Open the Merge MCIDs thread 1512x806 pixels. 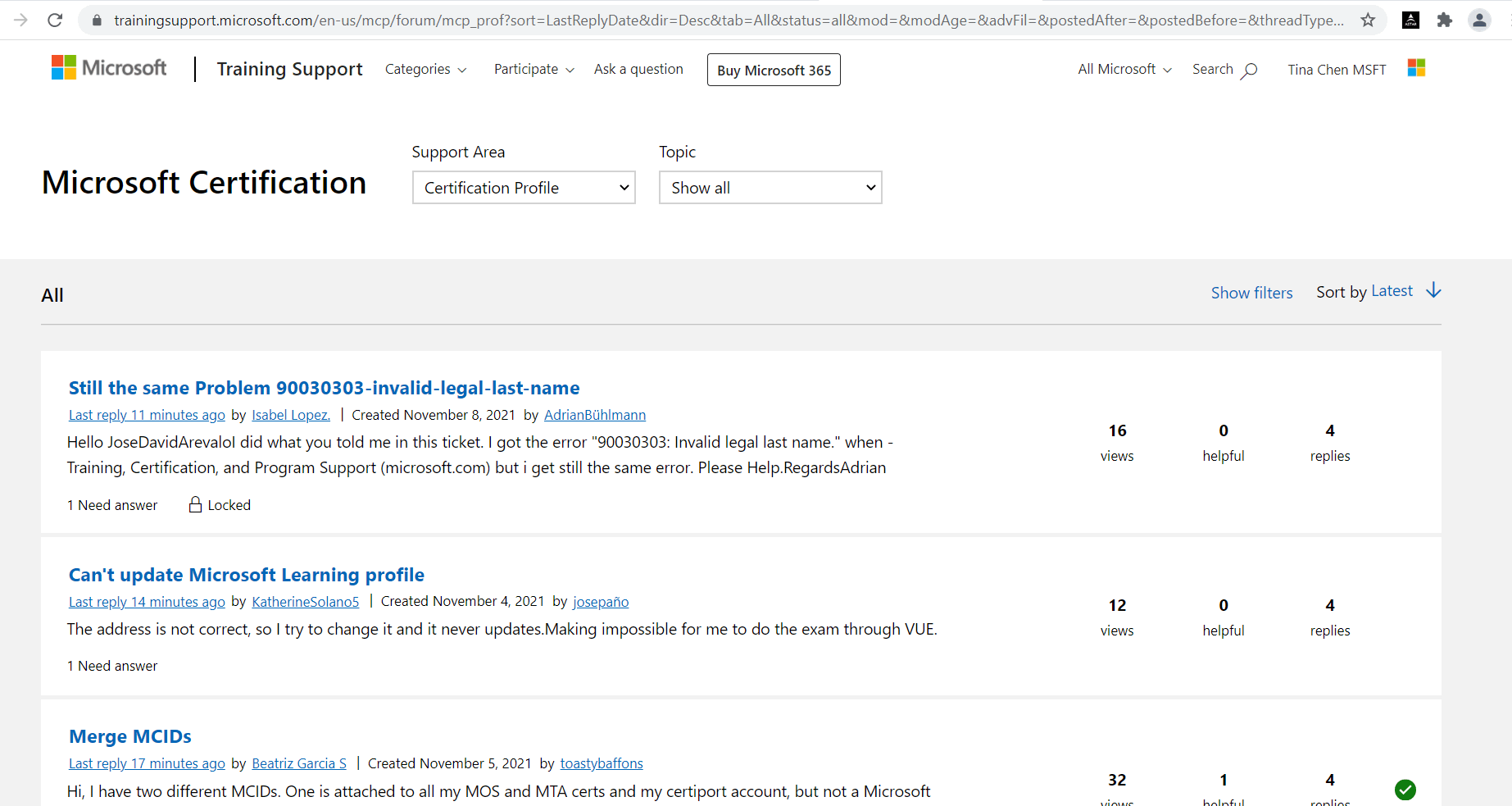[x=130, y=736]
